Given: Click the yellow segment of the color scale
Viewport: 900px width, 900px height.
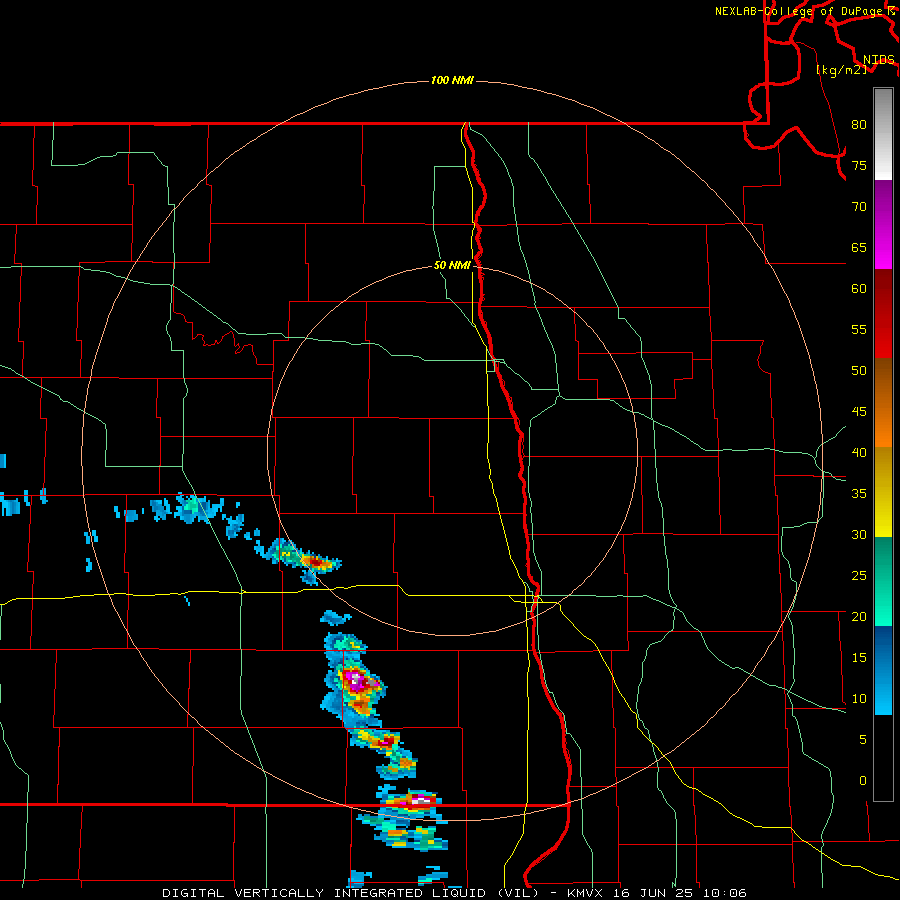Looking at the screenshot, I should (883, 492).
